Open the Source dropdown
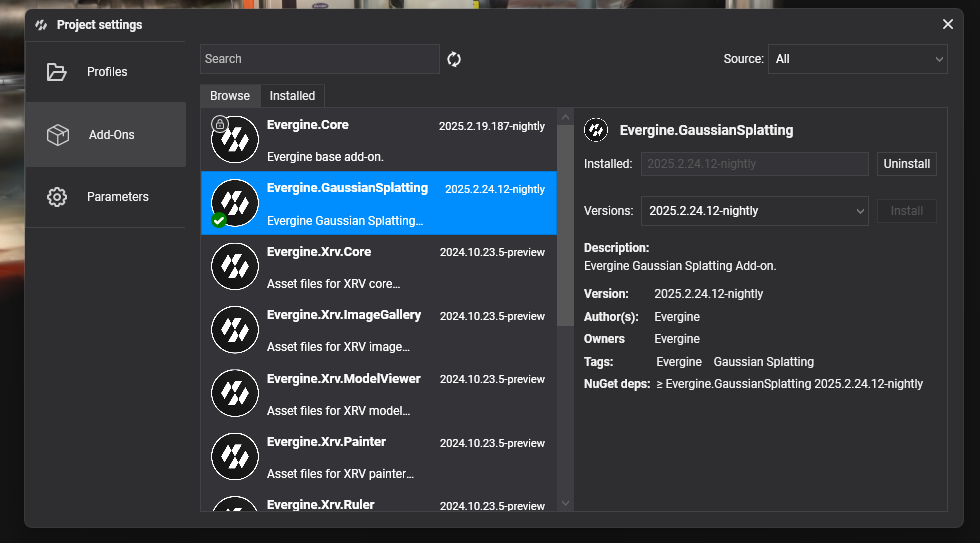The image size is (980, 543). pyautogui.click(x=857, y=59)
